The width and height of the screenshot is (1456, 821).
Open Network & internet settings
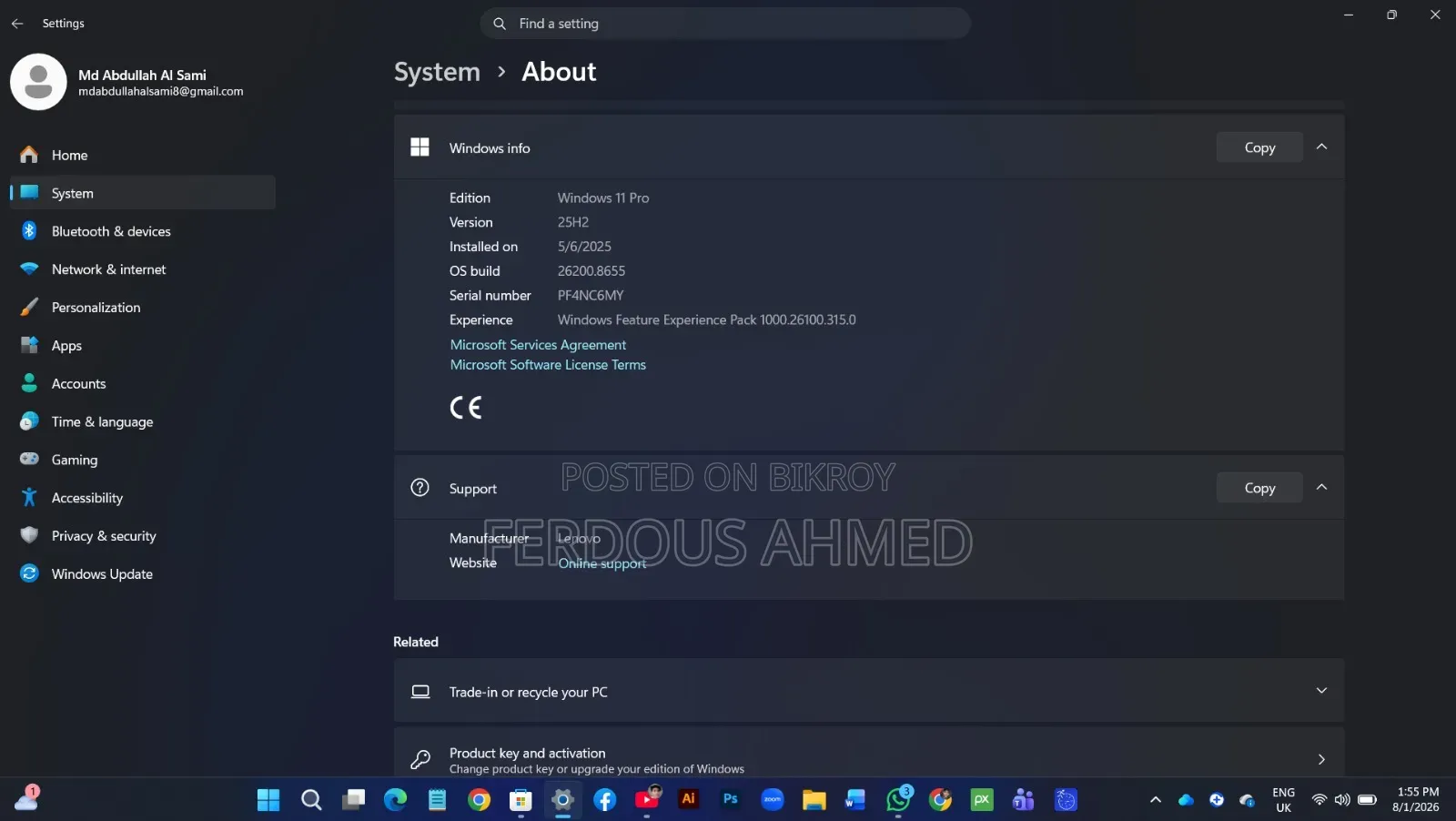142,269
